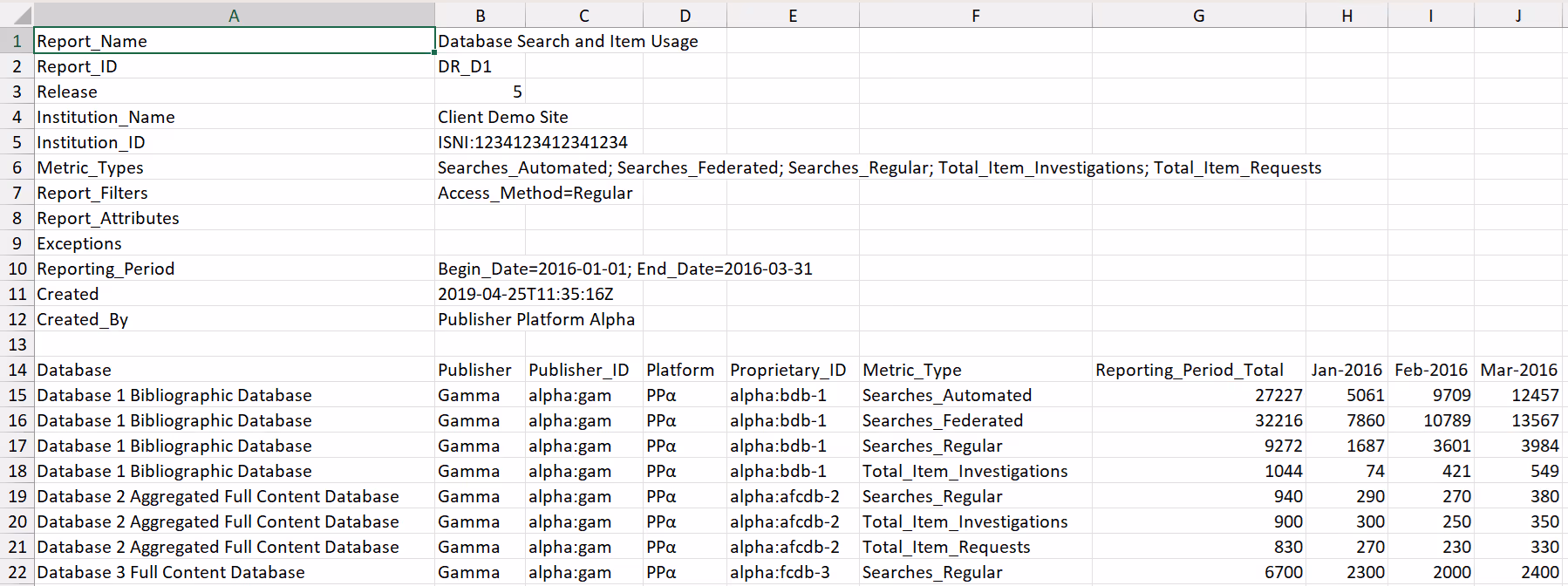Image resolution: width=1568 pixels, height=586 pixels.
Task: Click the Database column heading cell
Action: point(234,370)
